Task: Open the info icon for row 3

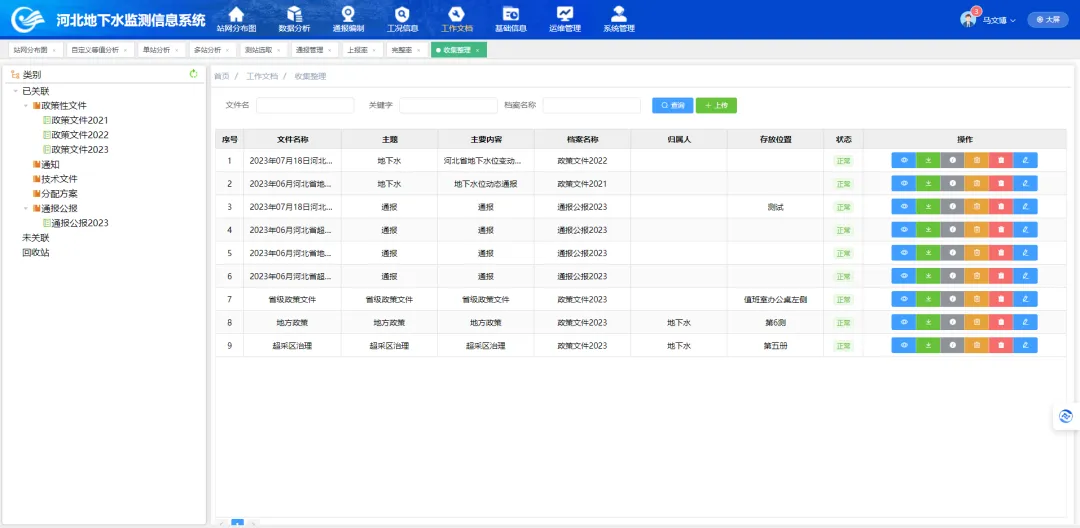Action: 952,207
